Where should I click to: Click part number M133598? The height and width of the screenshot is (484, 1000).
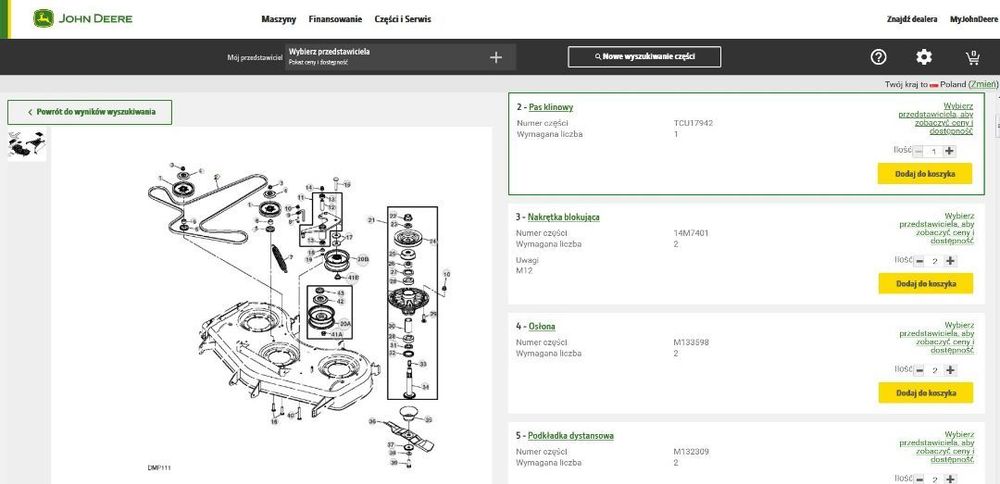click(691, 342)
